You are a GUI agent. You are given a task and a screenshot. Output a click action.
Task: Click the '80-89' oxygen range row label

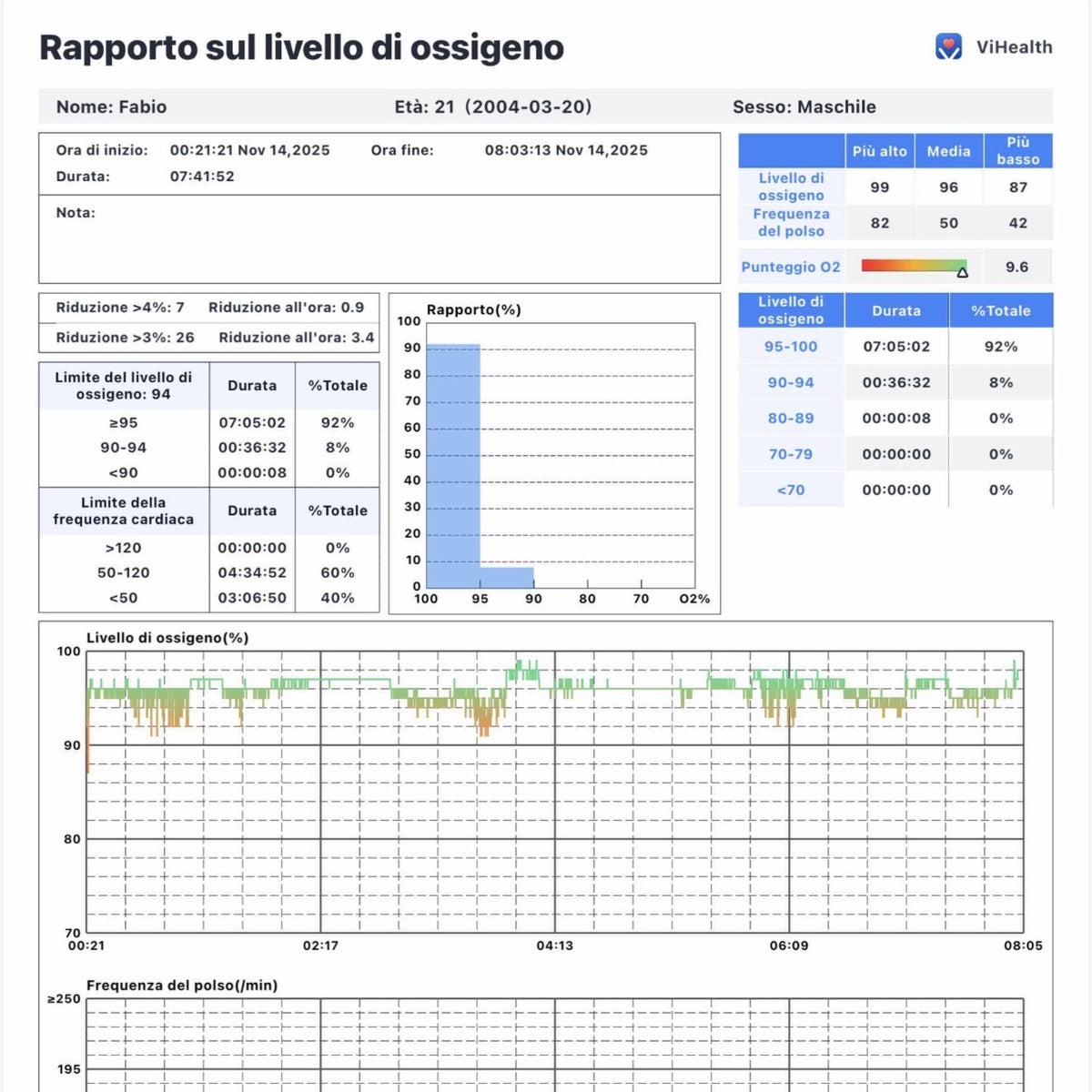791,419
